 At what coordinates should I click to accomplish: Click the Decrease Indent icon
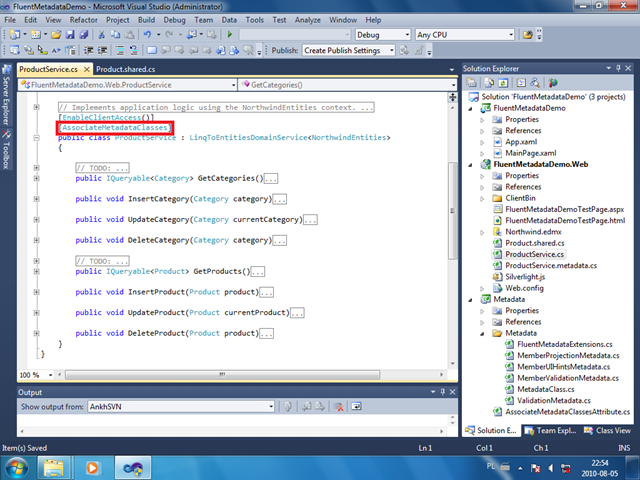click(x=88, y=50)
